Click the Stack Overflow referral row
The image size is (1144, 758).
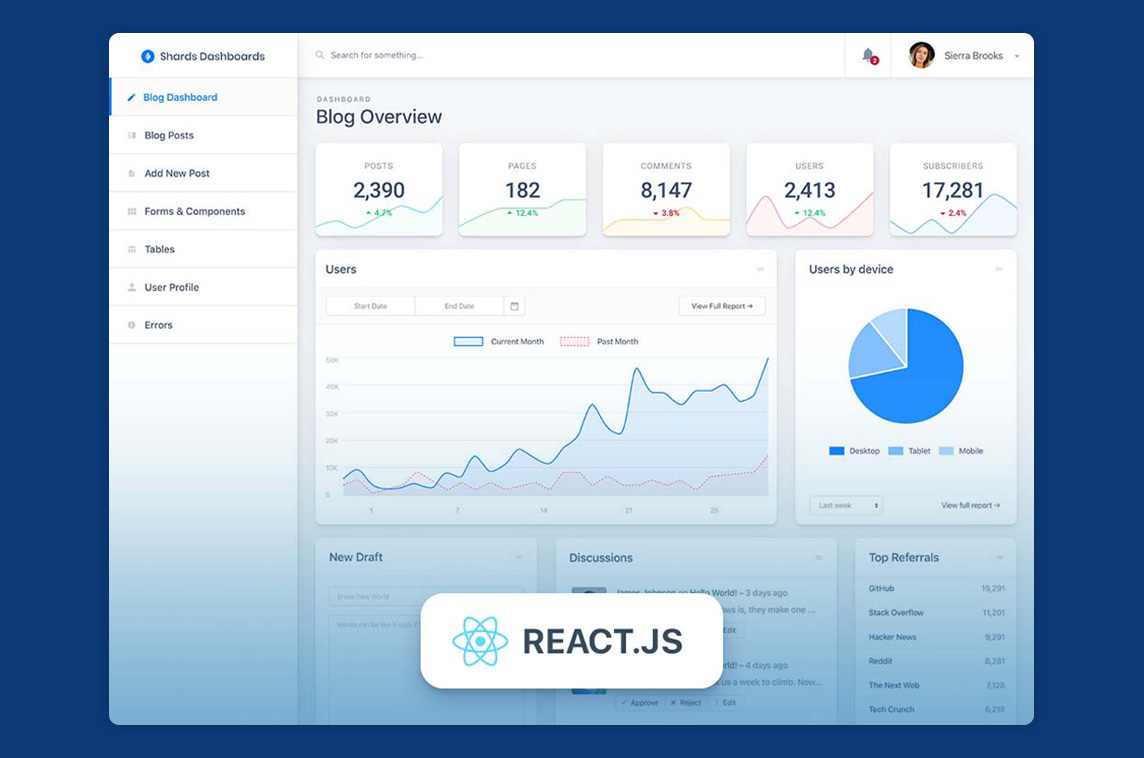(x=936, y=612)
